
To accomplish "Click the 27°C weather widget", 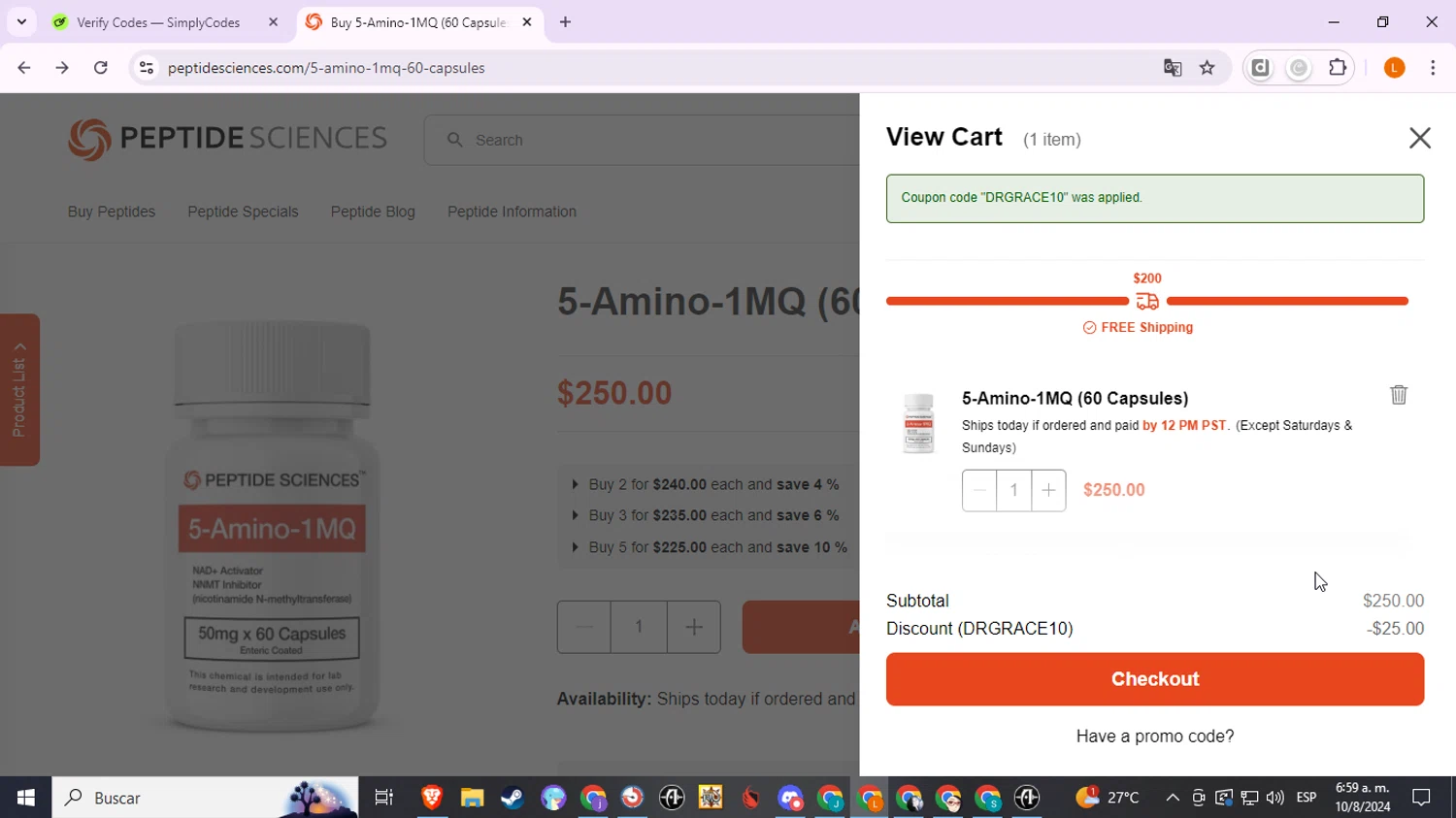I will coord(1108,798).
